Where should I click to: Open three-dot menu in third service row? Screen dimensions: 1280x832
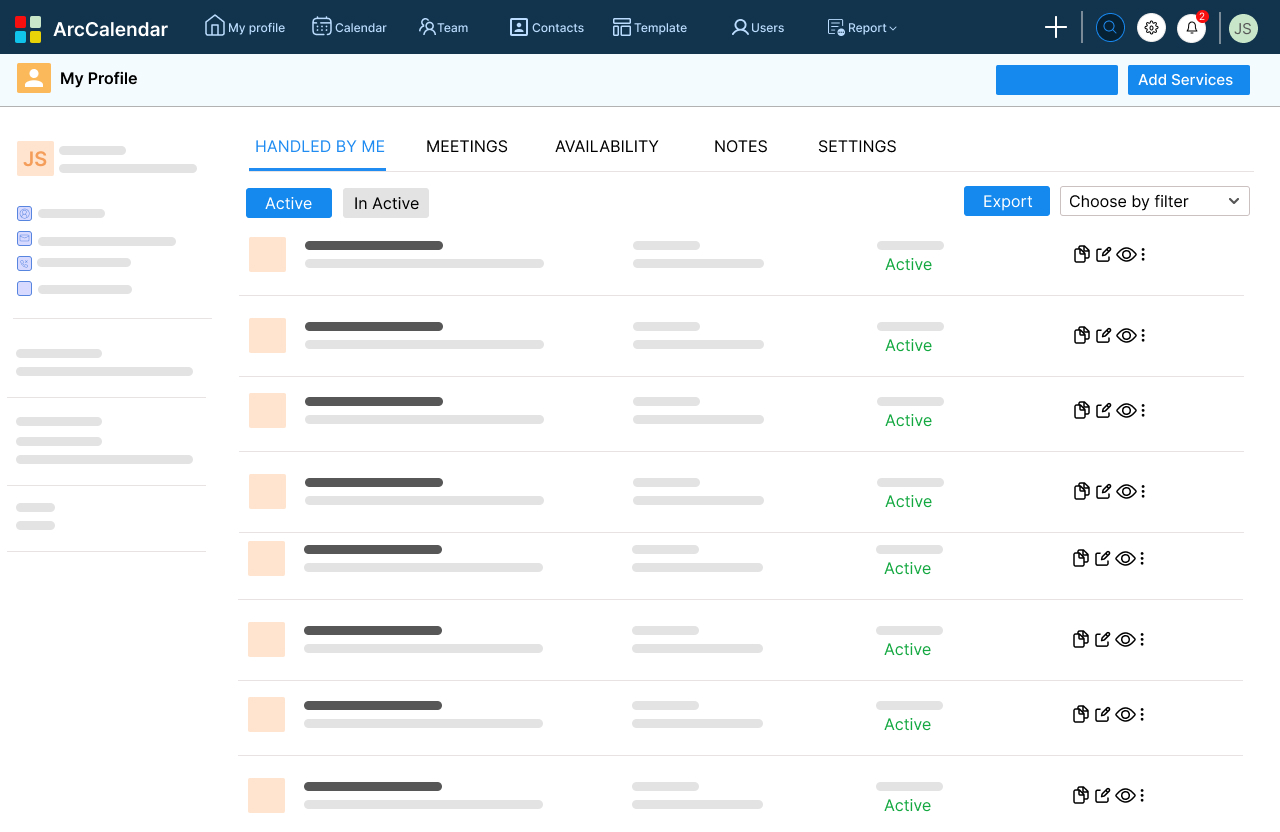click(1143, 410)
